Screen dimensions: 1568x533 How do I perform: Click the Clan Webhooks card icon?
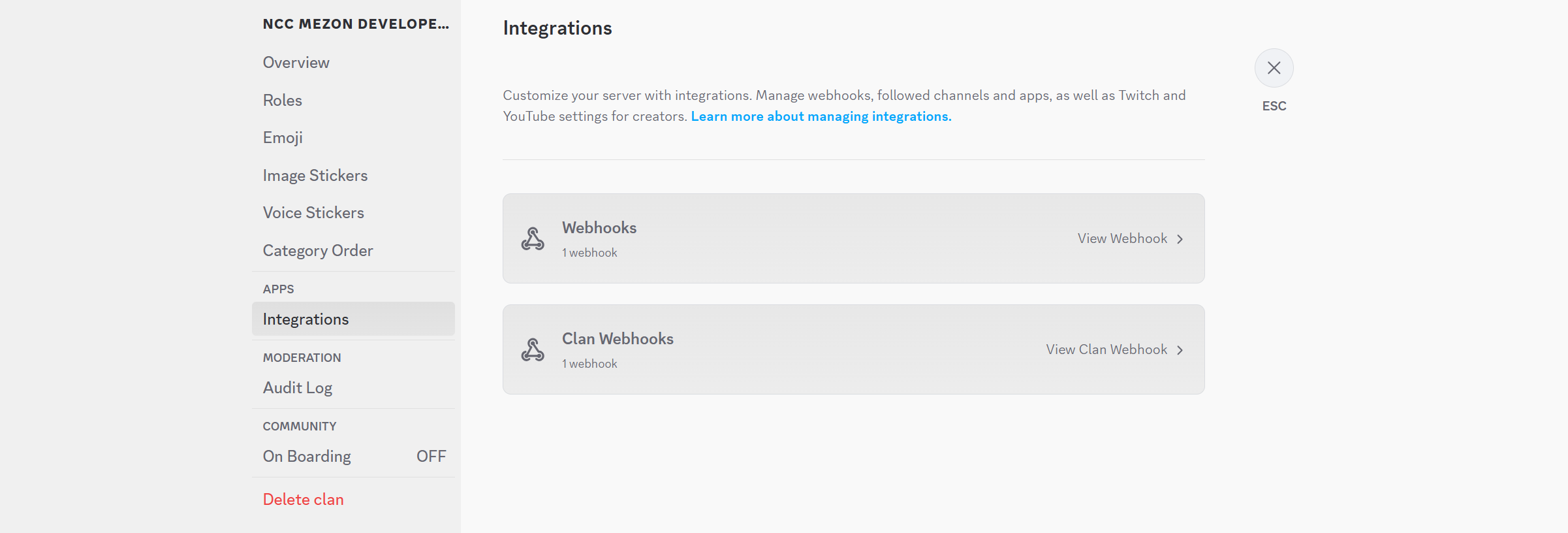pyautogui.click(x=533, y=349)
